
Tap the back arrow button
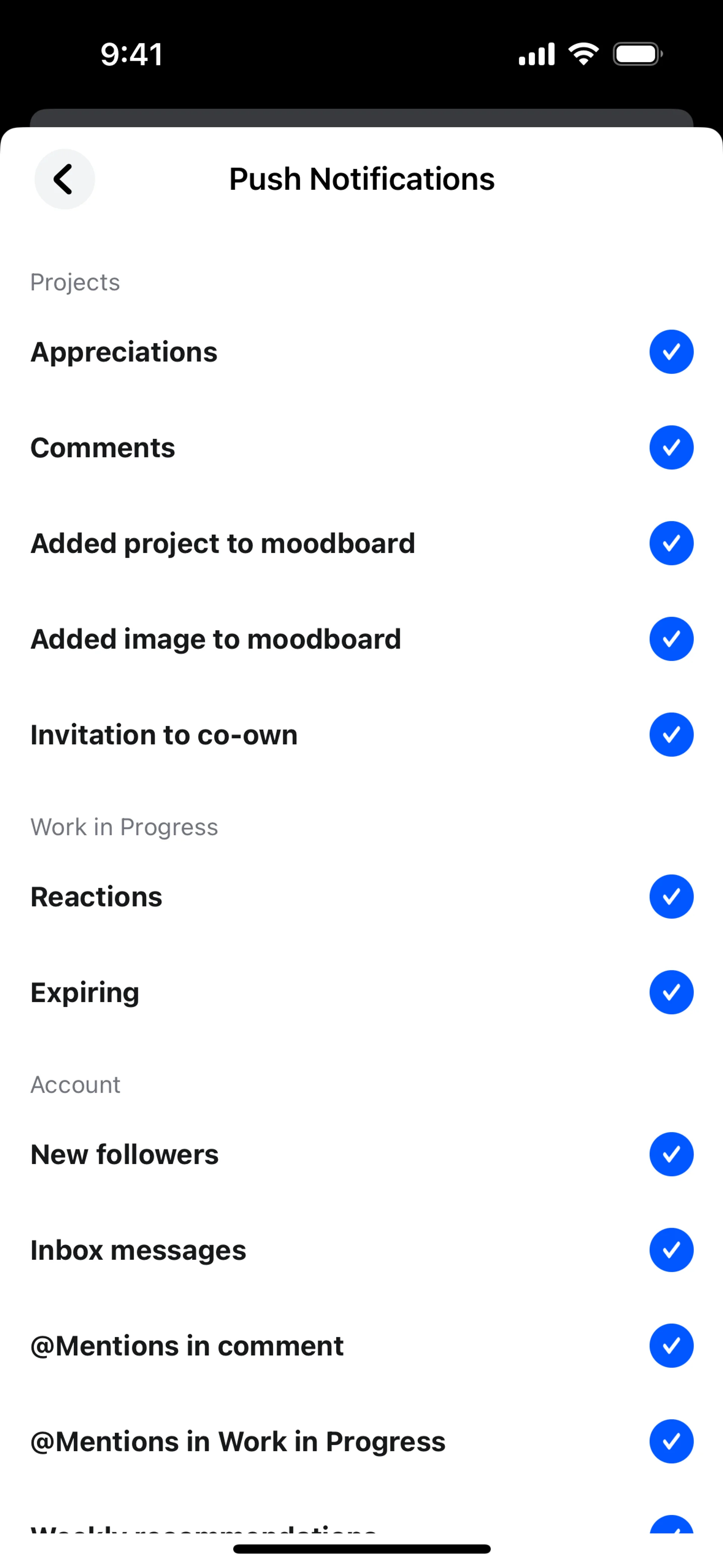(x=64, y=179)
